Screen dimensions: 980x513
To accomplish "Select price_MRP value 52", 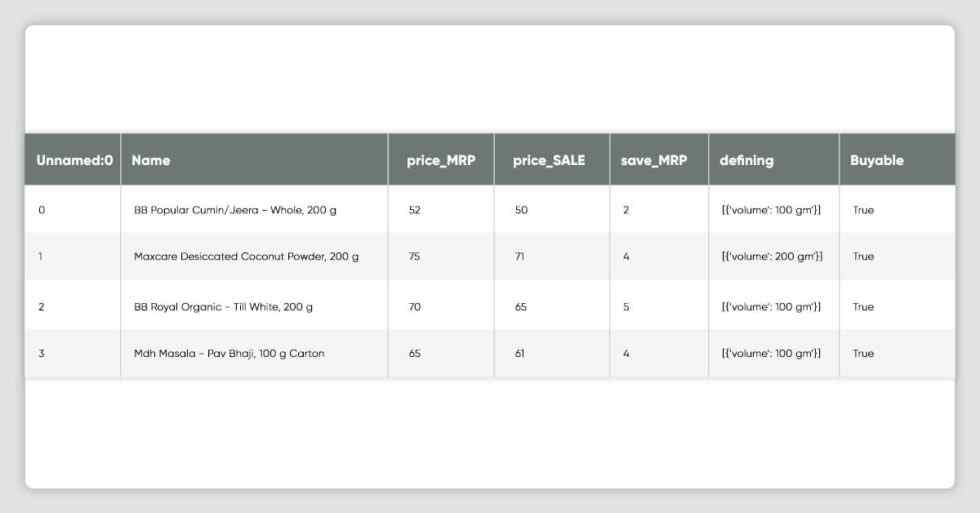I will click(414, 210).
